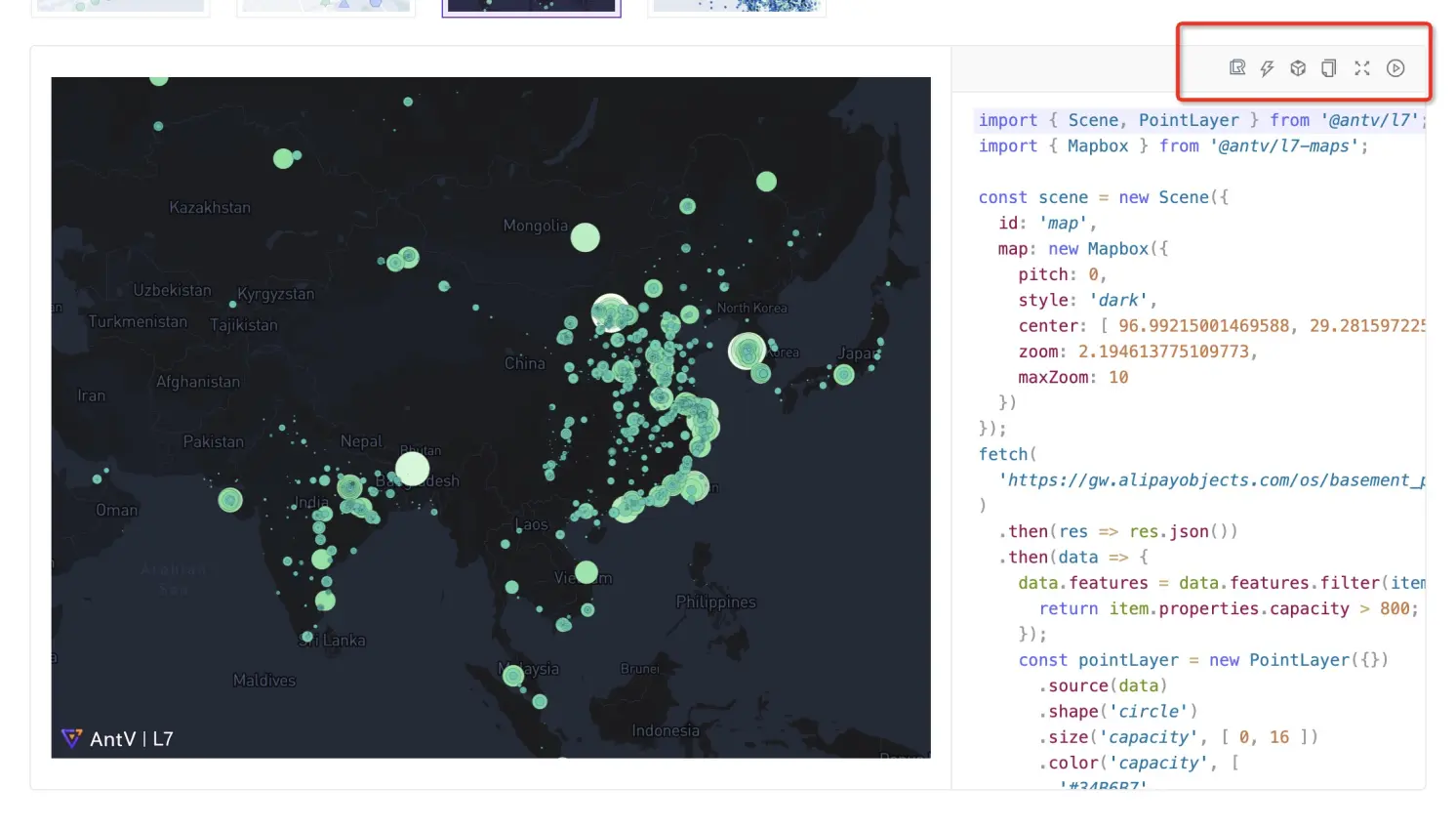Open the code in CodeSandbox via the cube icon

tap(1298, 68)
